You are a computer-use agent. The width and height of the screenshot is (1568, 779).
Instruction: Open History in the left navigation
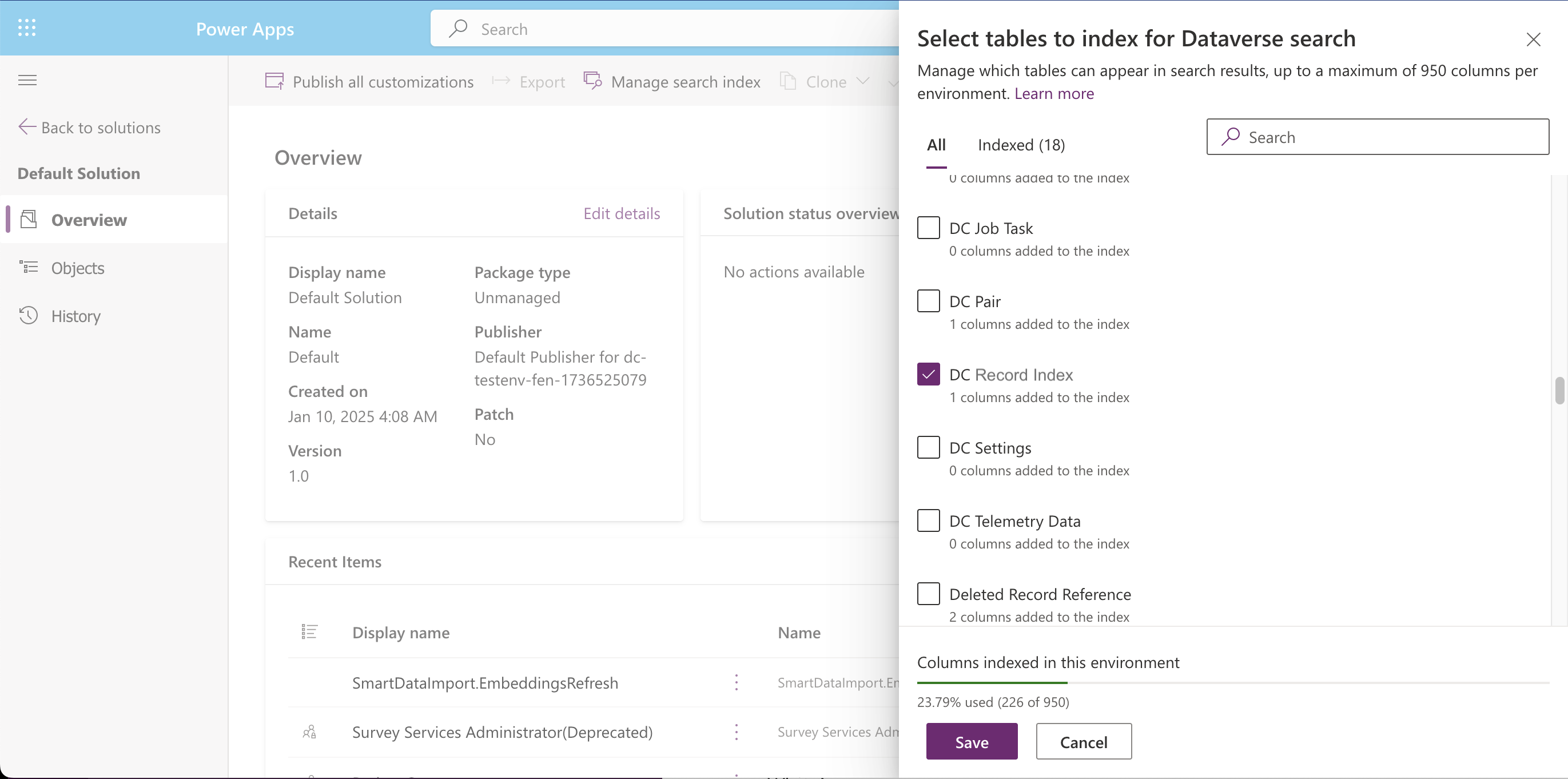click(114, 315)
